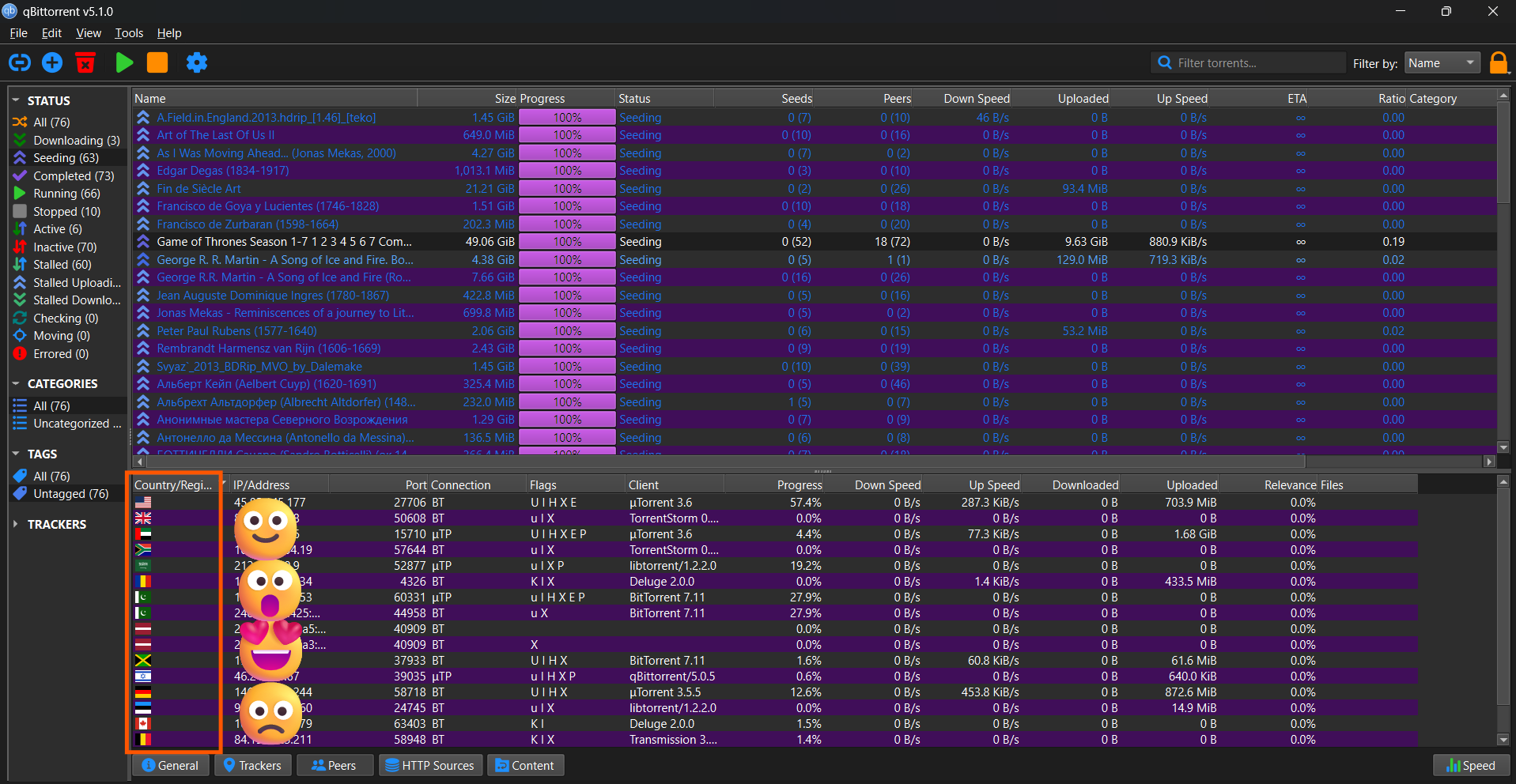Open the Tools menu
The width and height of the screenshot is (1516, 784).
(129, 33)
